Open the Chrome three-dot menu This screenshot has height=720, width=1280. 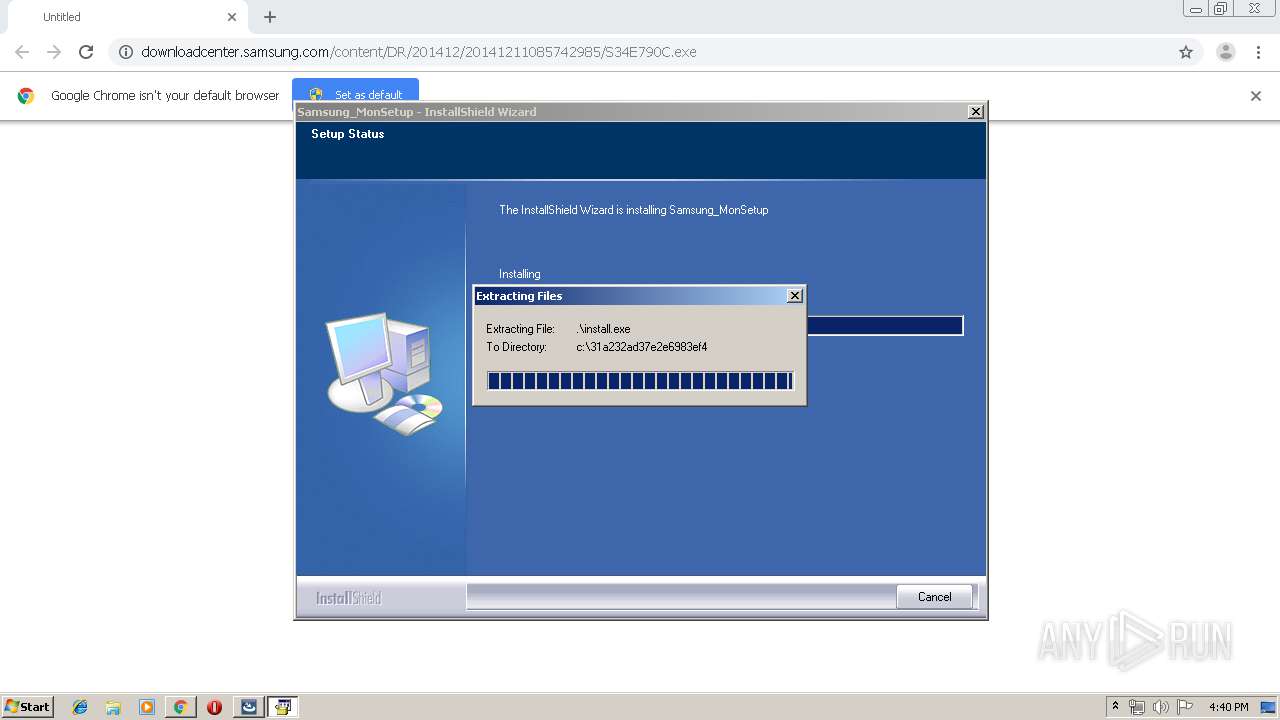(1258, 52)
